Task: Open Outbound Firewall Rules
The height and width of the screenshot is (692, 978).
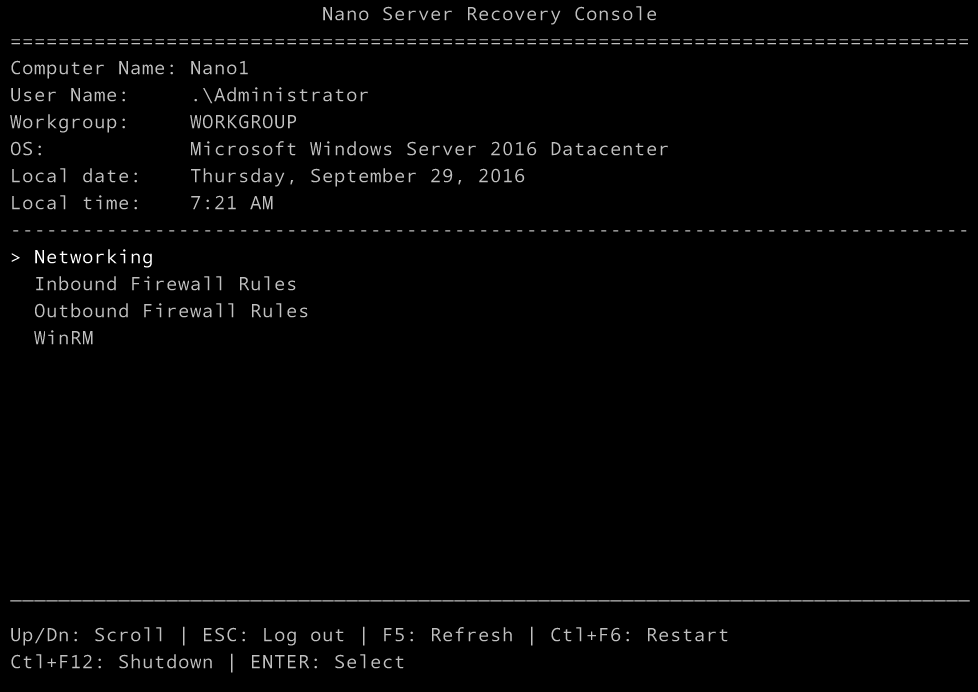Action: (x=172, y=311)
